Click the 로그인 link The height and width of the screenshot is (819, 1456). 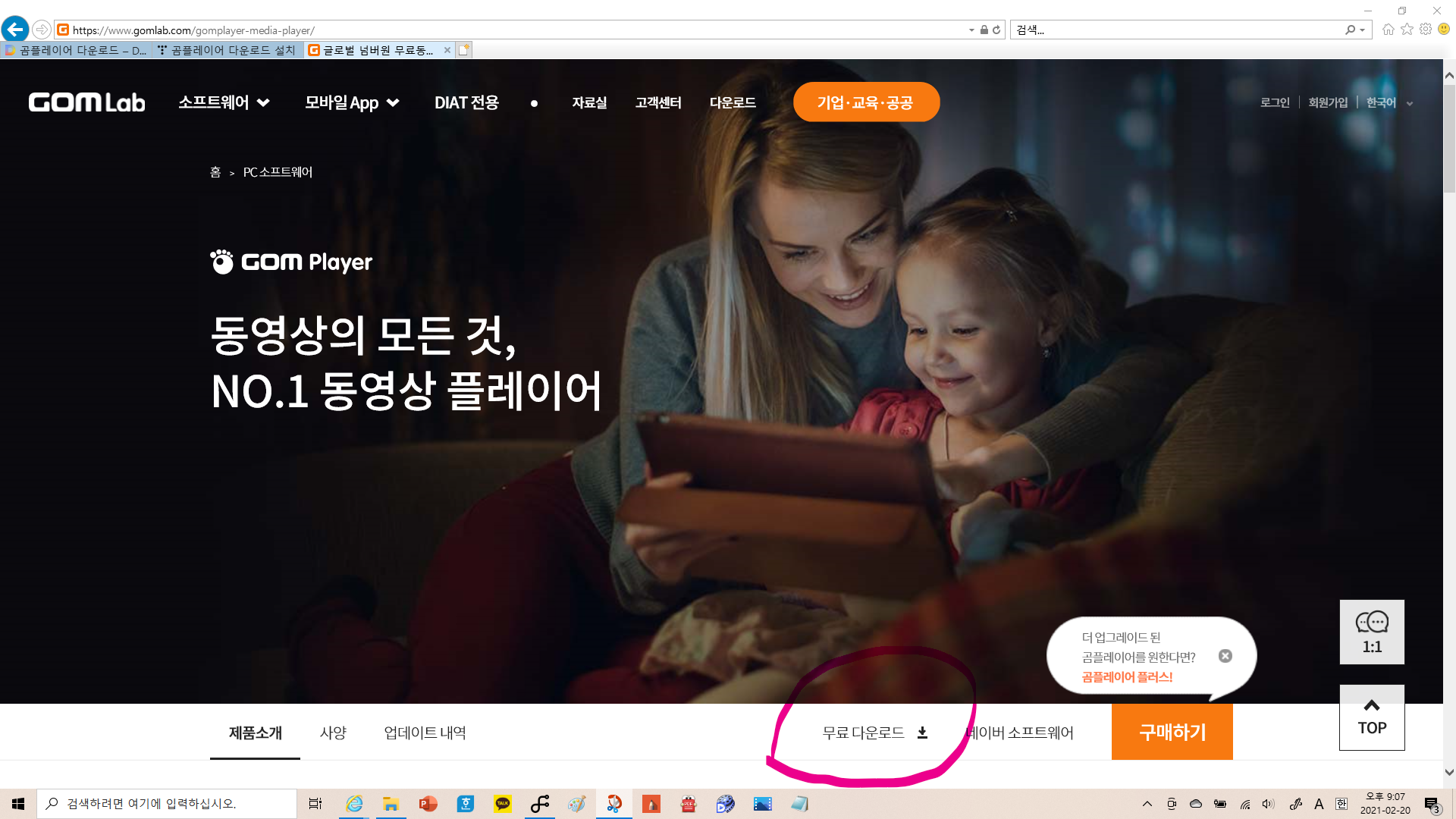click(x=1274, y=102)
